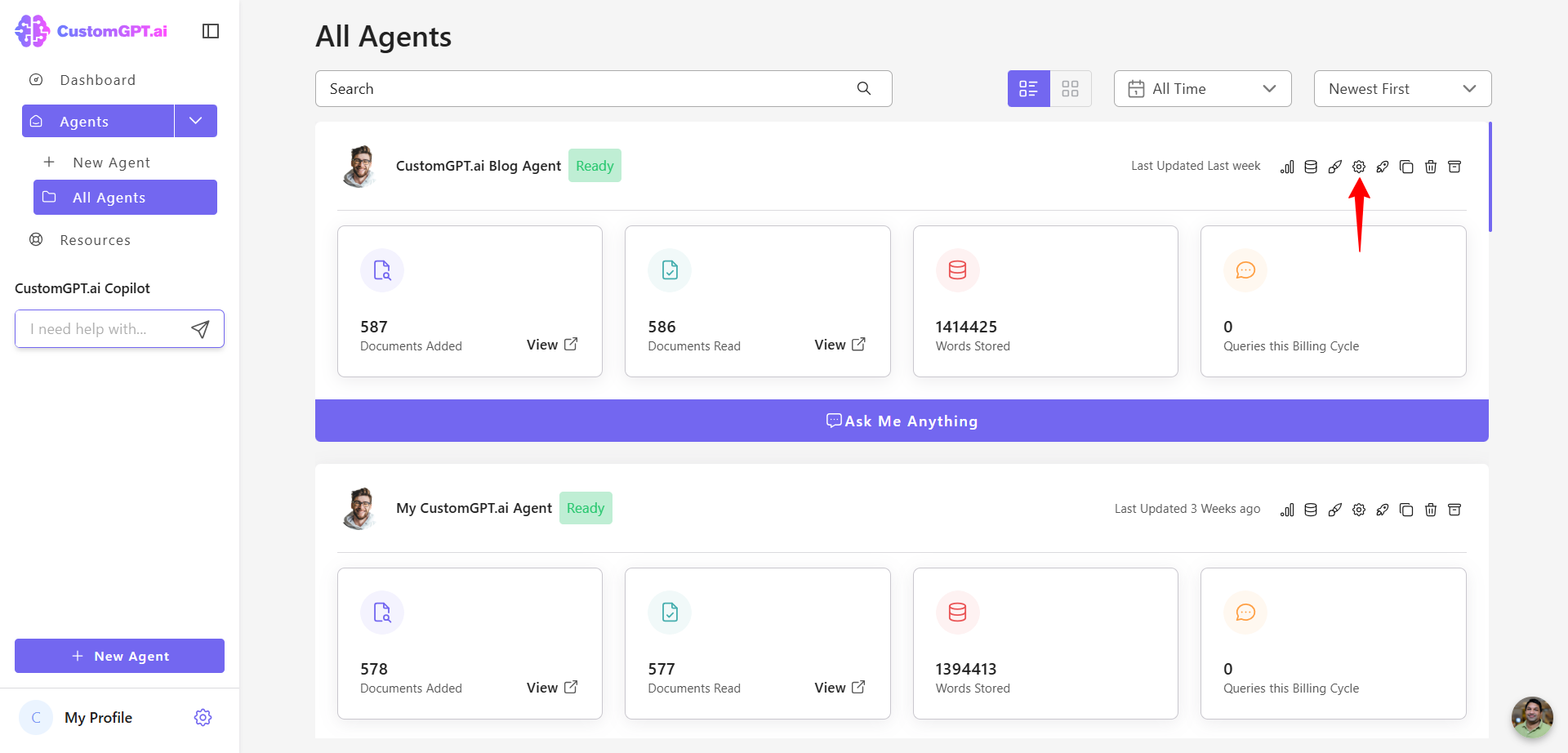
Task: Open settings gear for CustomGPT.ai Blog Agent
Action: tap(1359, 167)
